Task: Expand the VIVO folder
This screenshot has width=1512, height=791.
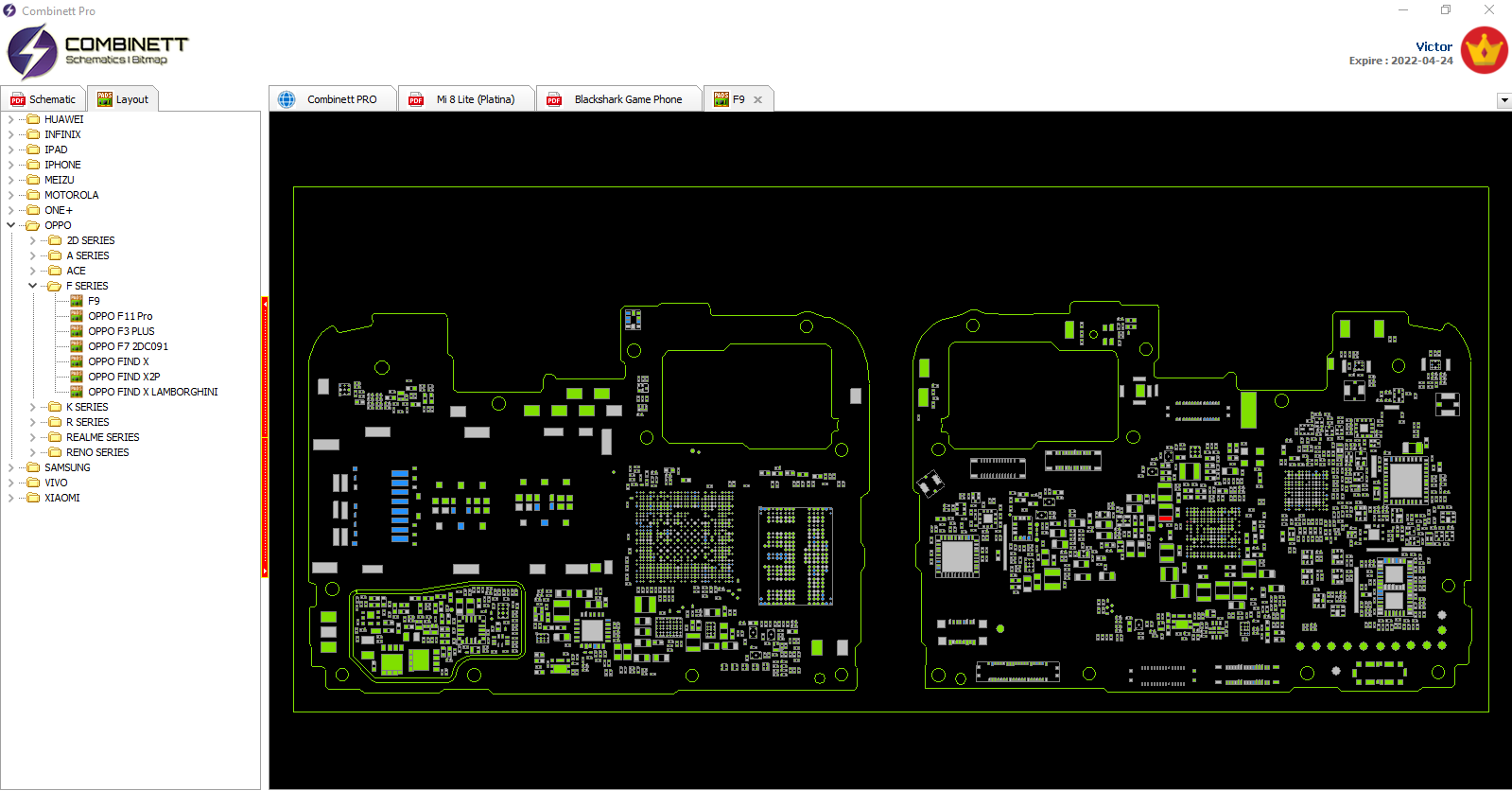Action: tap(10, 483)
